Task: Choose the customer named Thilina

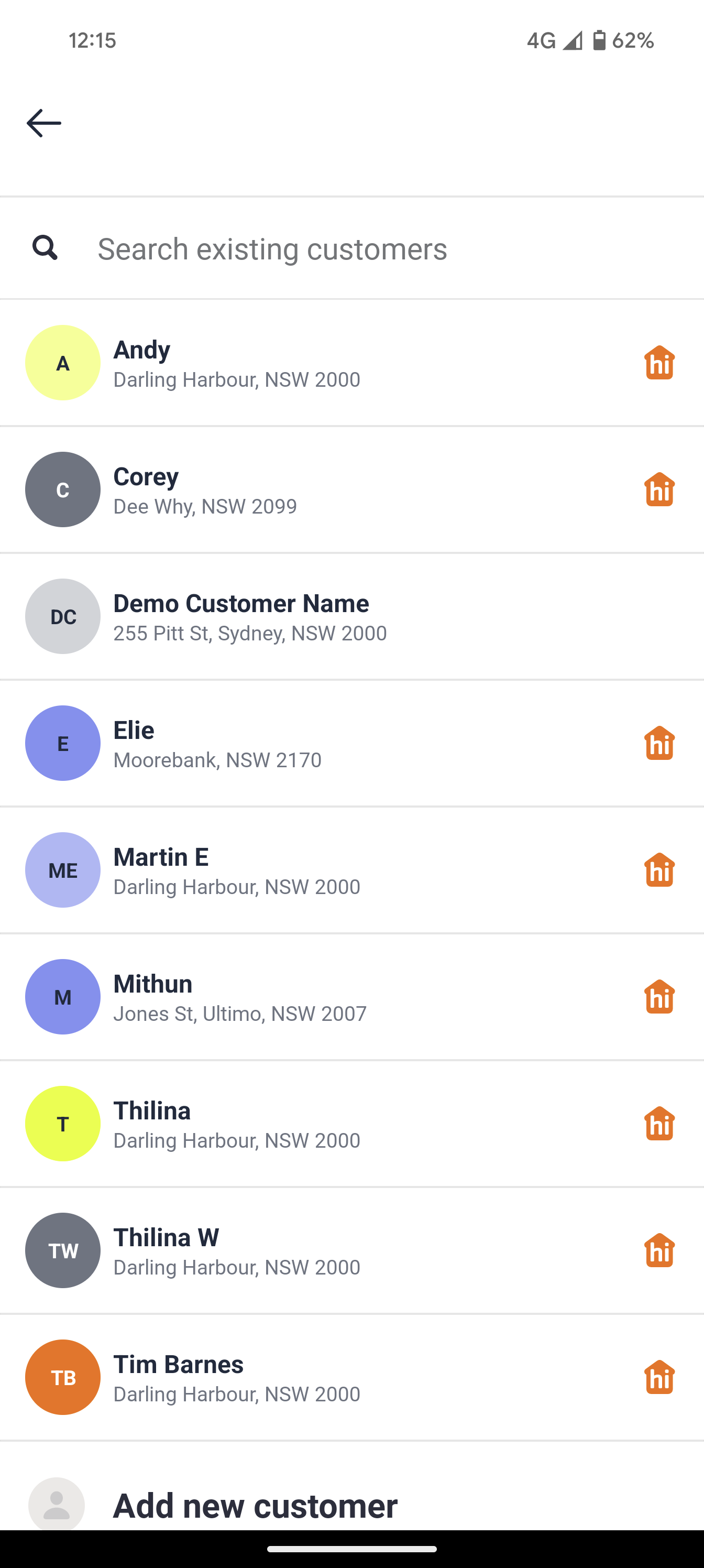Action: pos(152,1111)
